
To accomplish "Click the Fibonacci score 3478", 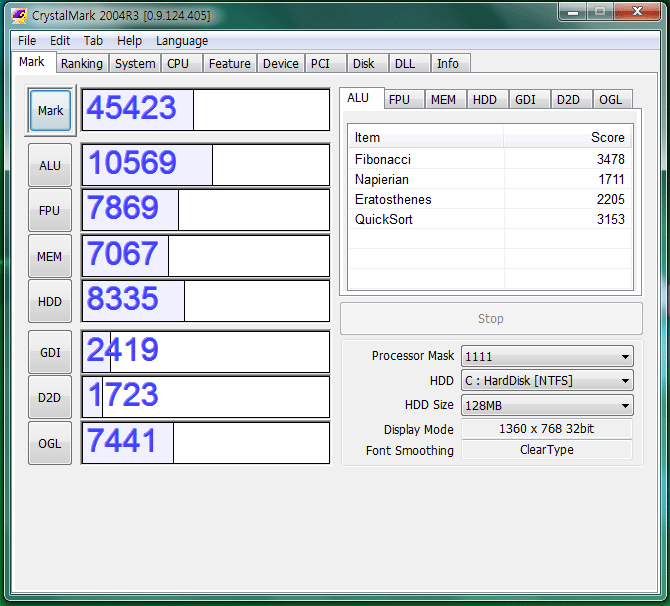I will pyautogui.click(x=611, y=159).
